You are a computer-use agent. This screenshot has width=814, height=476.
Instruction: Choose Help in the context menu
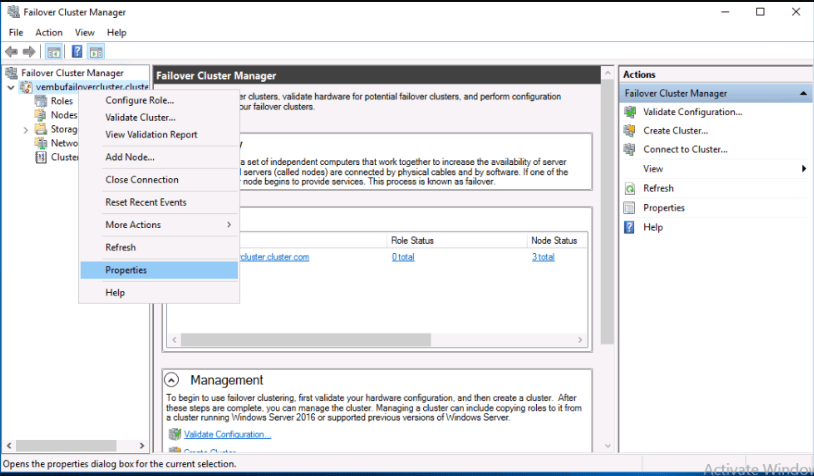(159, 293)
